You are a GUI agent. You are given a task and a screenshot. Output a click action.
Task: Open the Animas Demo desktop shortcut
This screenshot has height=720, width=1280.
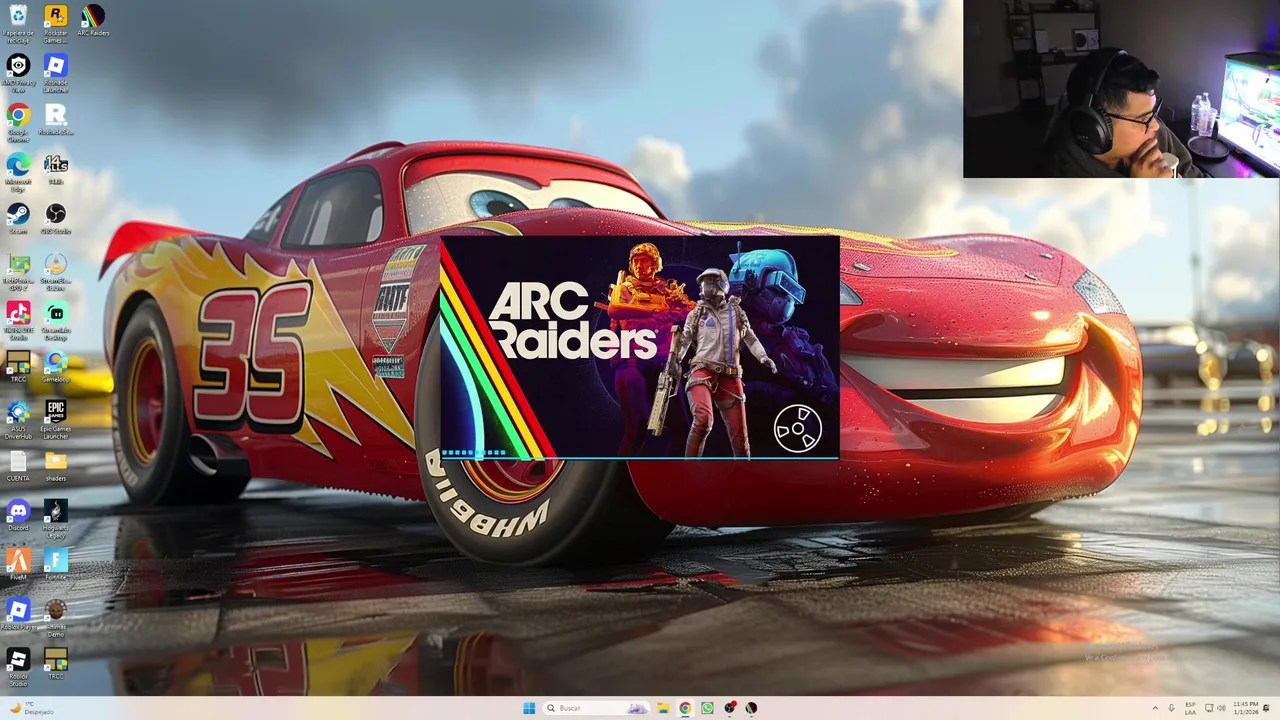click(56, 618)
